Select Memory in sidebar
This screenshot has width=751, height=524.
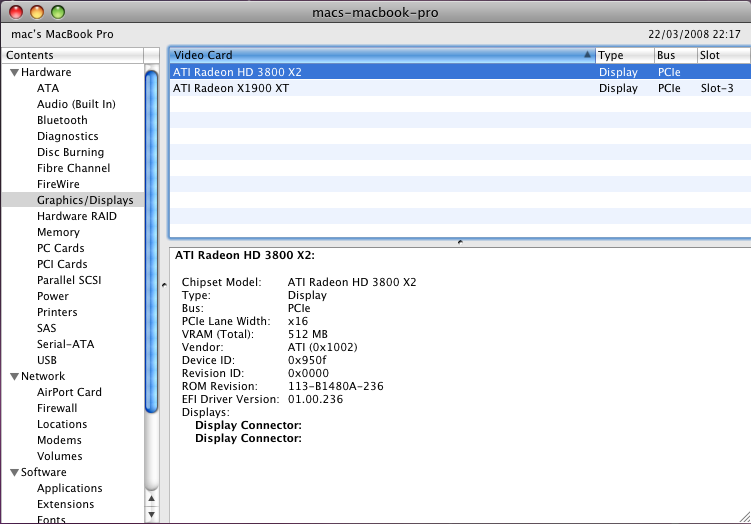pos(58,232)
